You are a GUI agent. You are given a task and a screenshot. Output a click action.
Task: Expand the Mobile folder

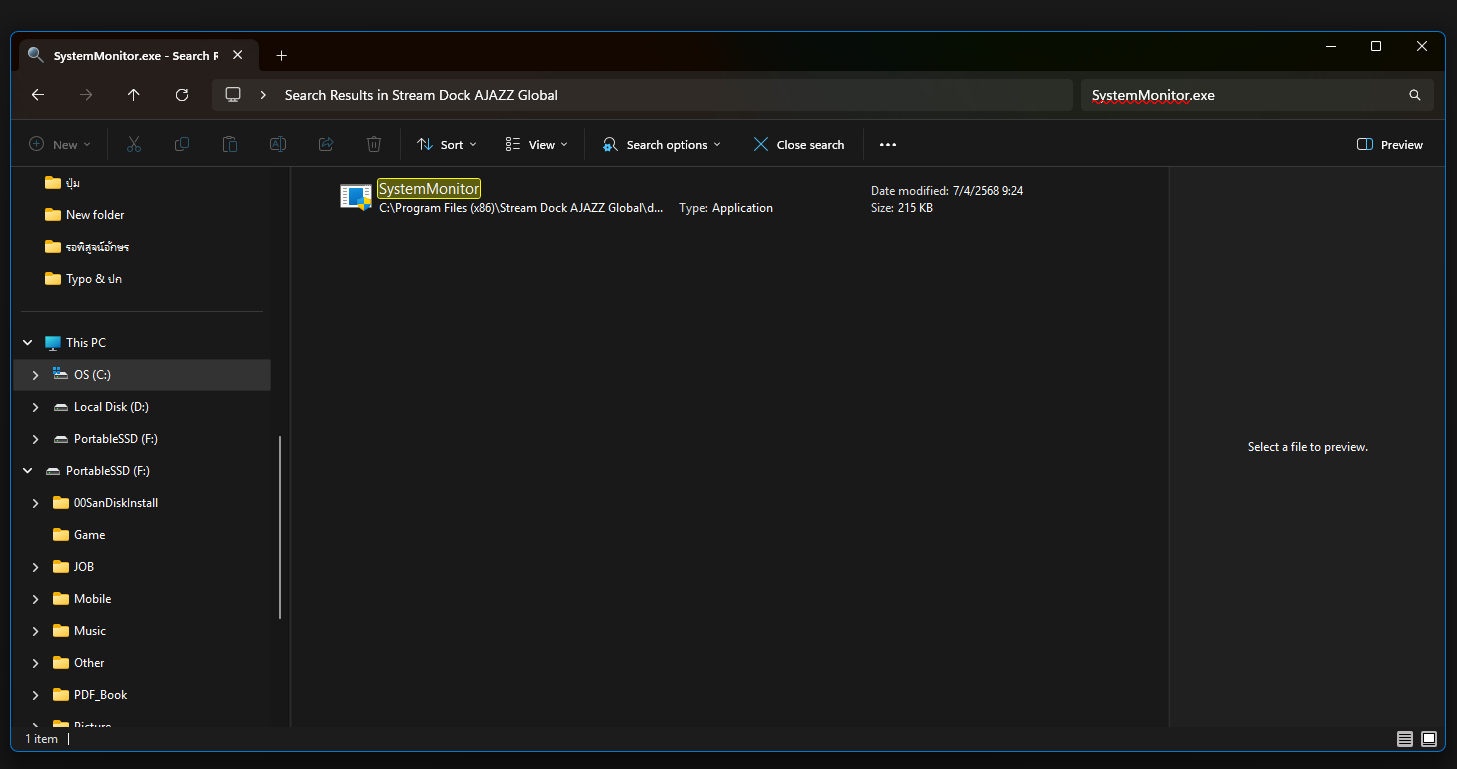pyautogui.click(x=36, y=599)
